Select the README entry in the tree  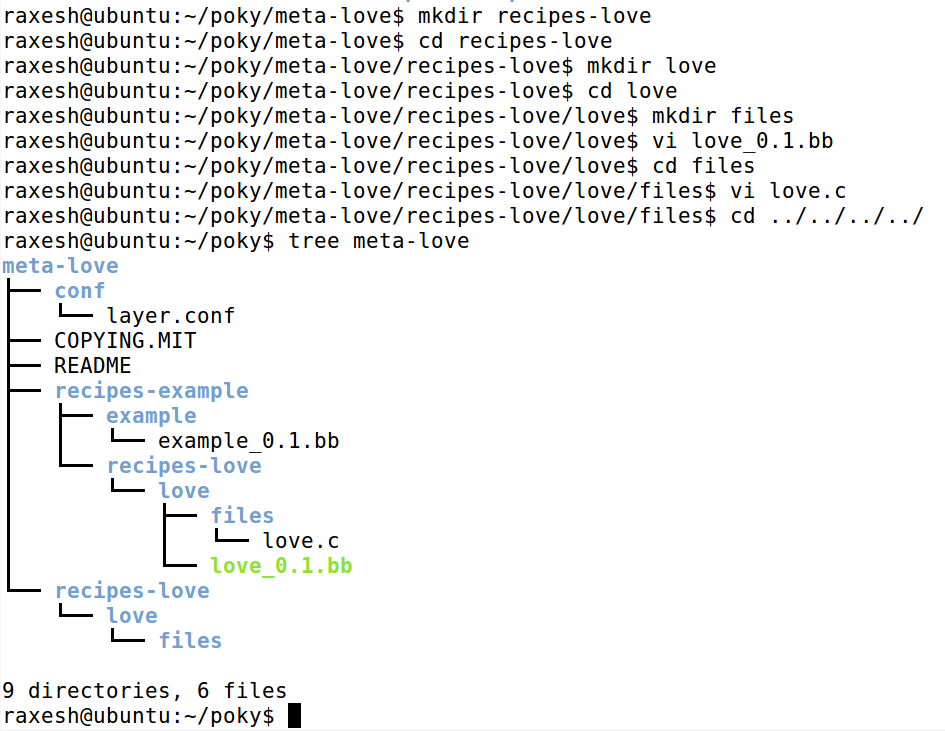pos(91,365)
